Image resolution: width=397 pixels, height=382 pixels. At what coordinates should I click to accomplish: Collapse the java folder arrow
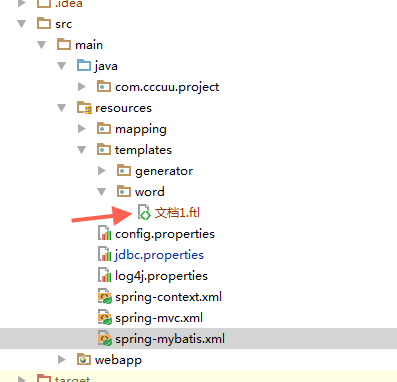[62, 66]
